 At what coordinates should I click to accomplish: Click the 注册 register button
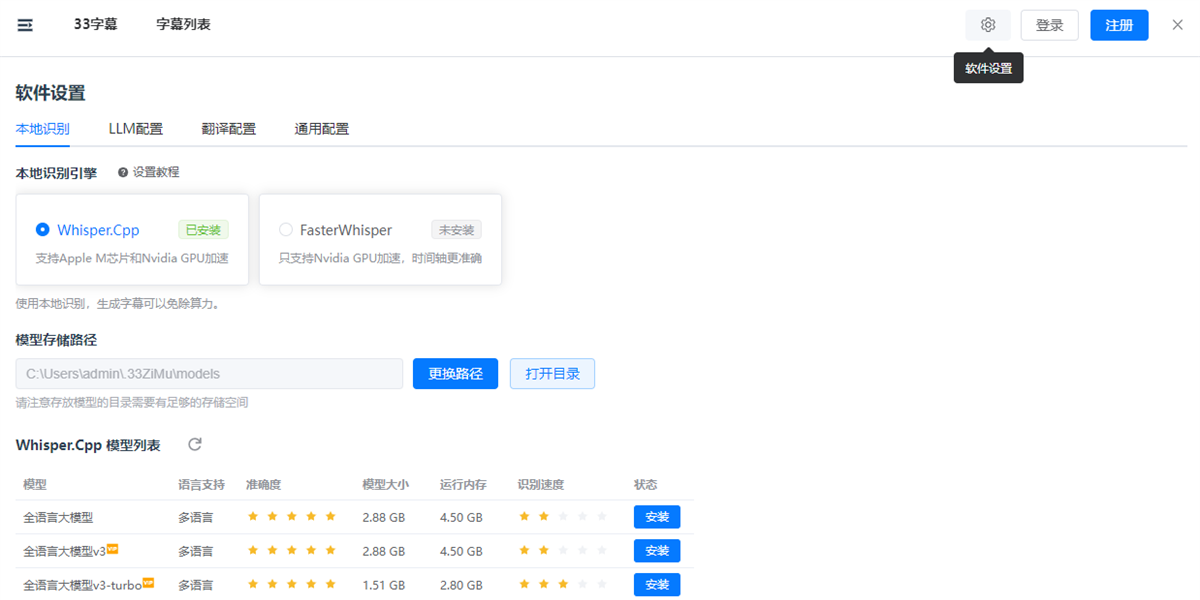point(1119,24)
